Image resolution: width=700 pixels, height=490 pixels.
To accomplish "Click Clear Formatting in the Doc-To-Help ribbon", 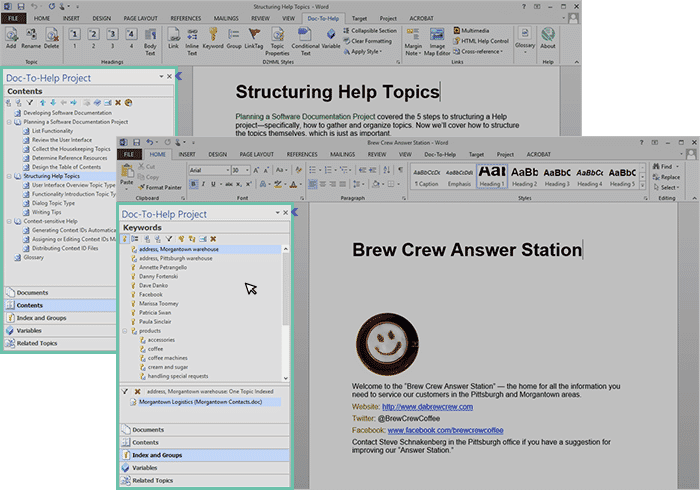I will pyautogui.click(x=367, y=41).
